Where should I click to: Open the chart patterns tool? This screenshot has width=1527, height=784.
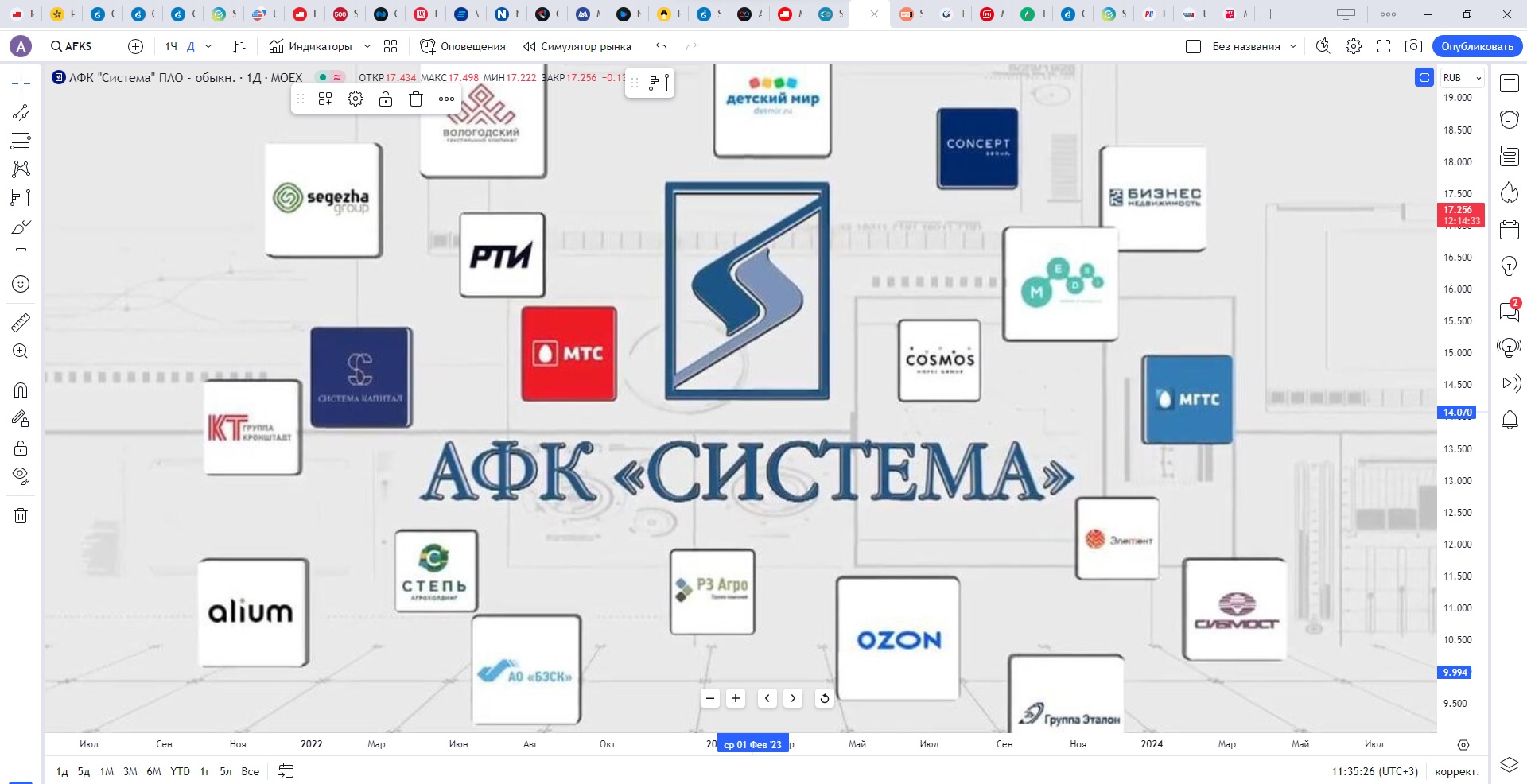[x=21, y=169]
